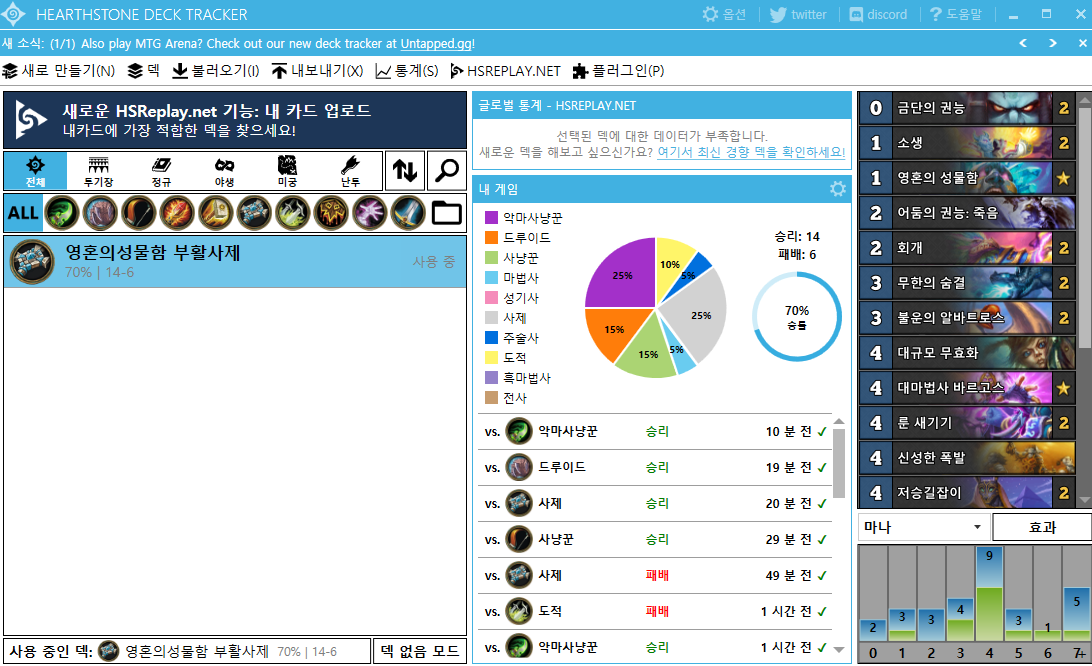Click the HSReplay.net 내 카드 업로드 banner
This screenshot has height=666, width=1092.
235,120
